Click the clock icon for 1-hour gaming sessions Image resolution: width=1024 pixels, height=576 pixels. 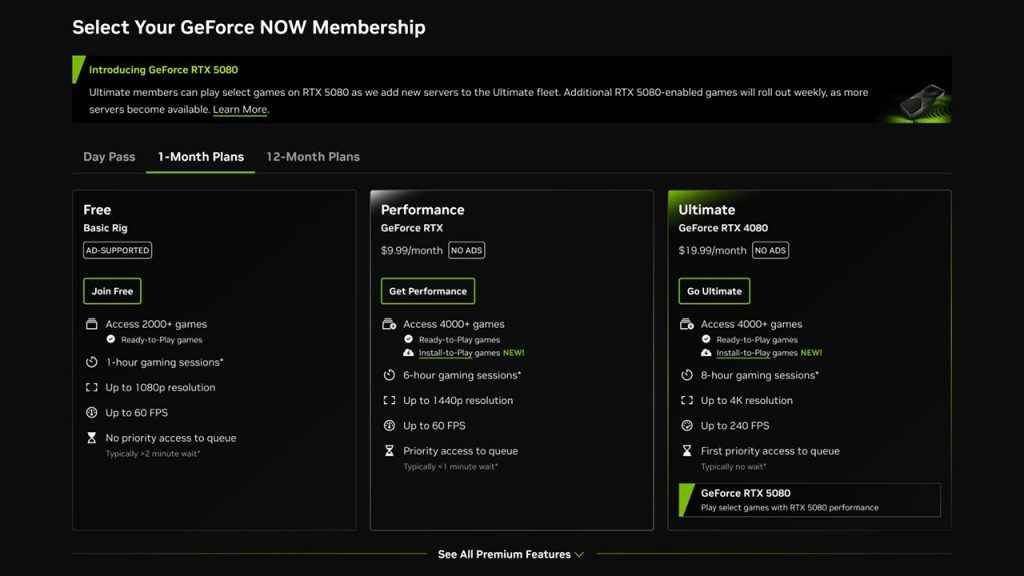click(89, 362)
